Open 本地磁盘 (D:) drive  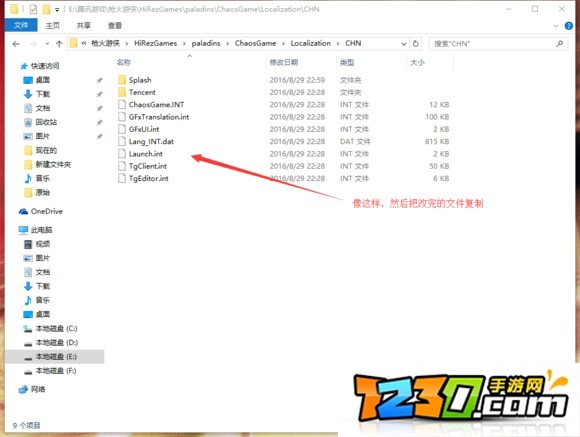(x=56, y=343)
